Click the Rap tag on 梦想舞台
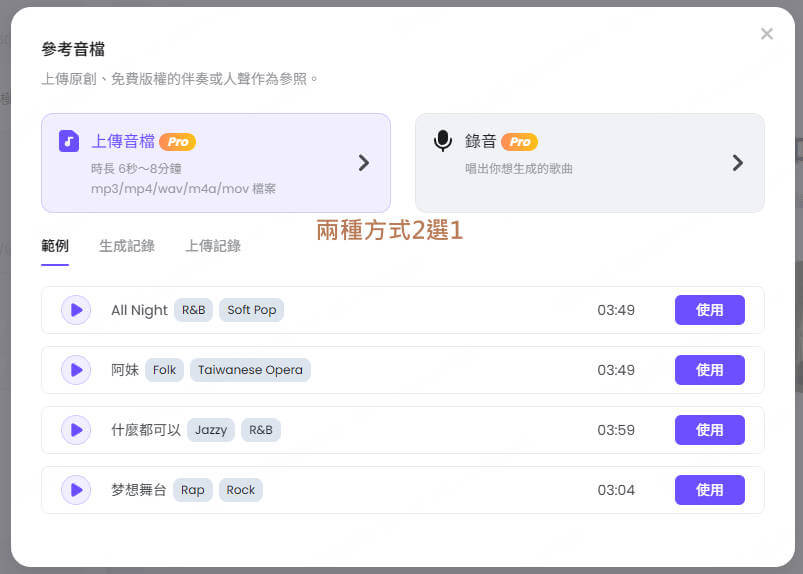The width and height of the screenshot is (803, 574). tap(193, 490)
